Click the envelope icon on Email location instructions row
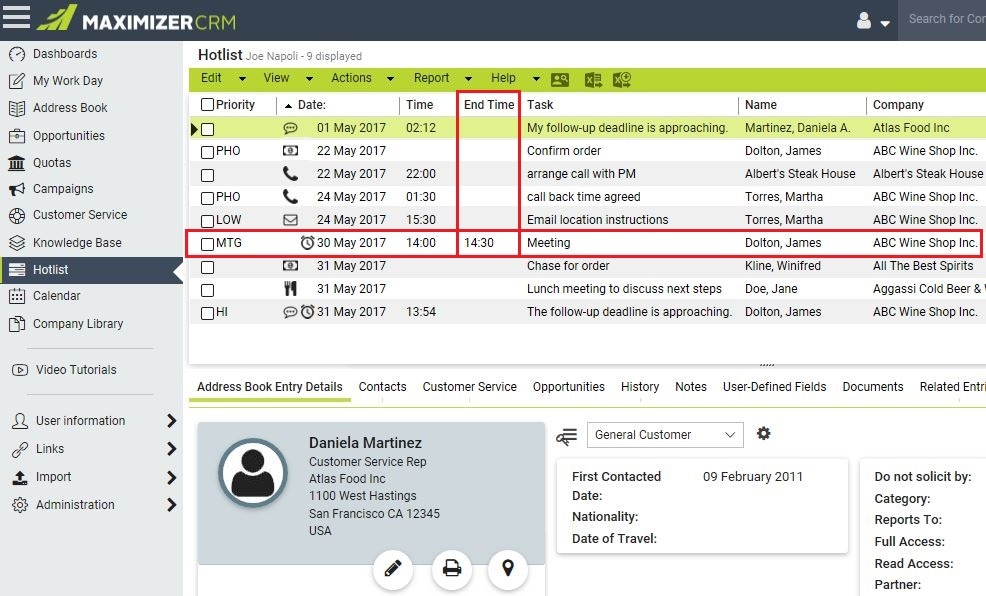The height and width of the screenshot is (596, 986). (x=290, y=220)
